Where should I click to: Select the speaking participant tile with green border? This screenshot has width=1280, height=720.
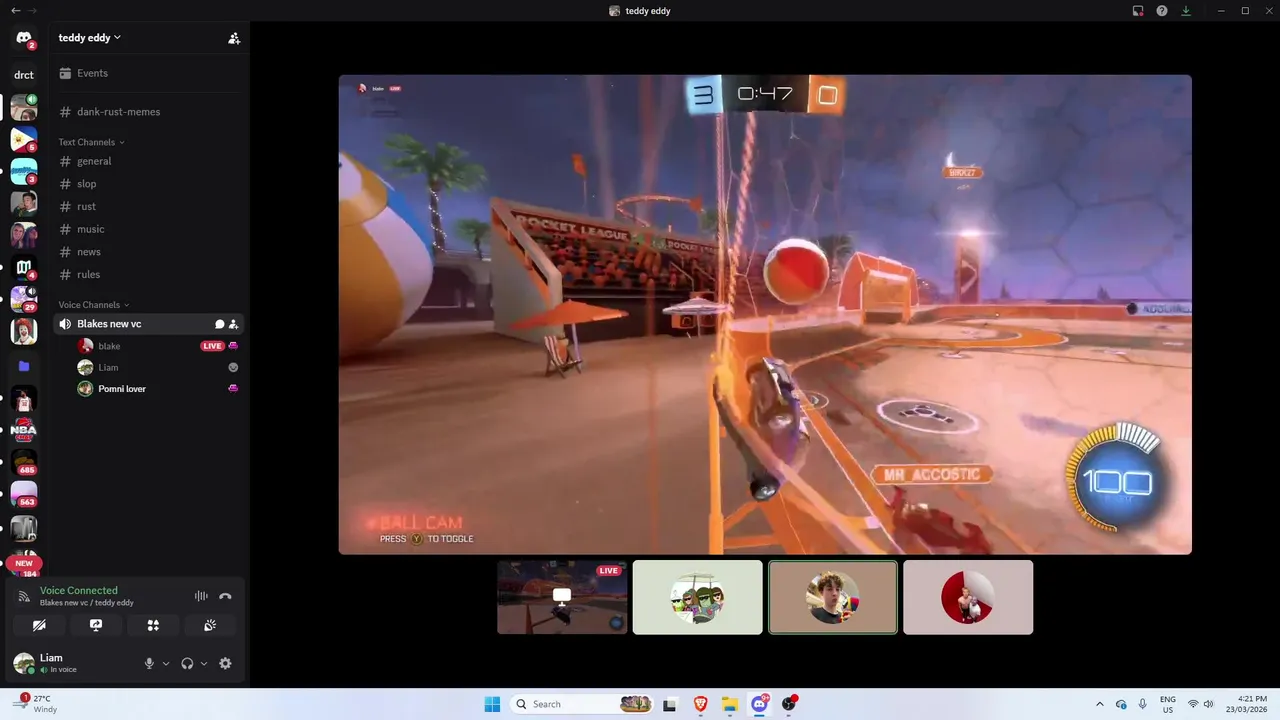click(833, 597)
